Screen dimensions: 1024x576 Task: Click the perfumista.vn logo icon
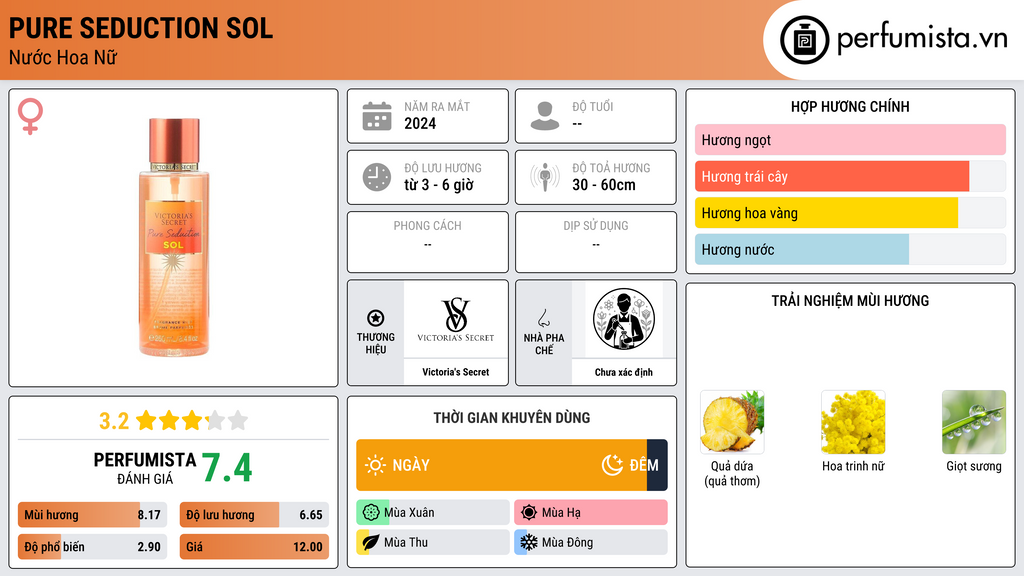point(804,40)
